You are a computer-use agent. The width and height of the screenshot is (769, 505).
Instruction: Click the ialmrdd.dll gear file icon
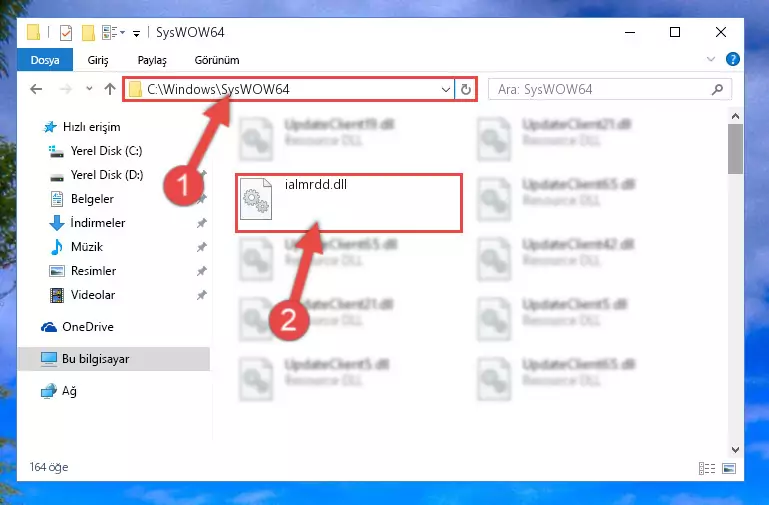(x=256, y=199)
